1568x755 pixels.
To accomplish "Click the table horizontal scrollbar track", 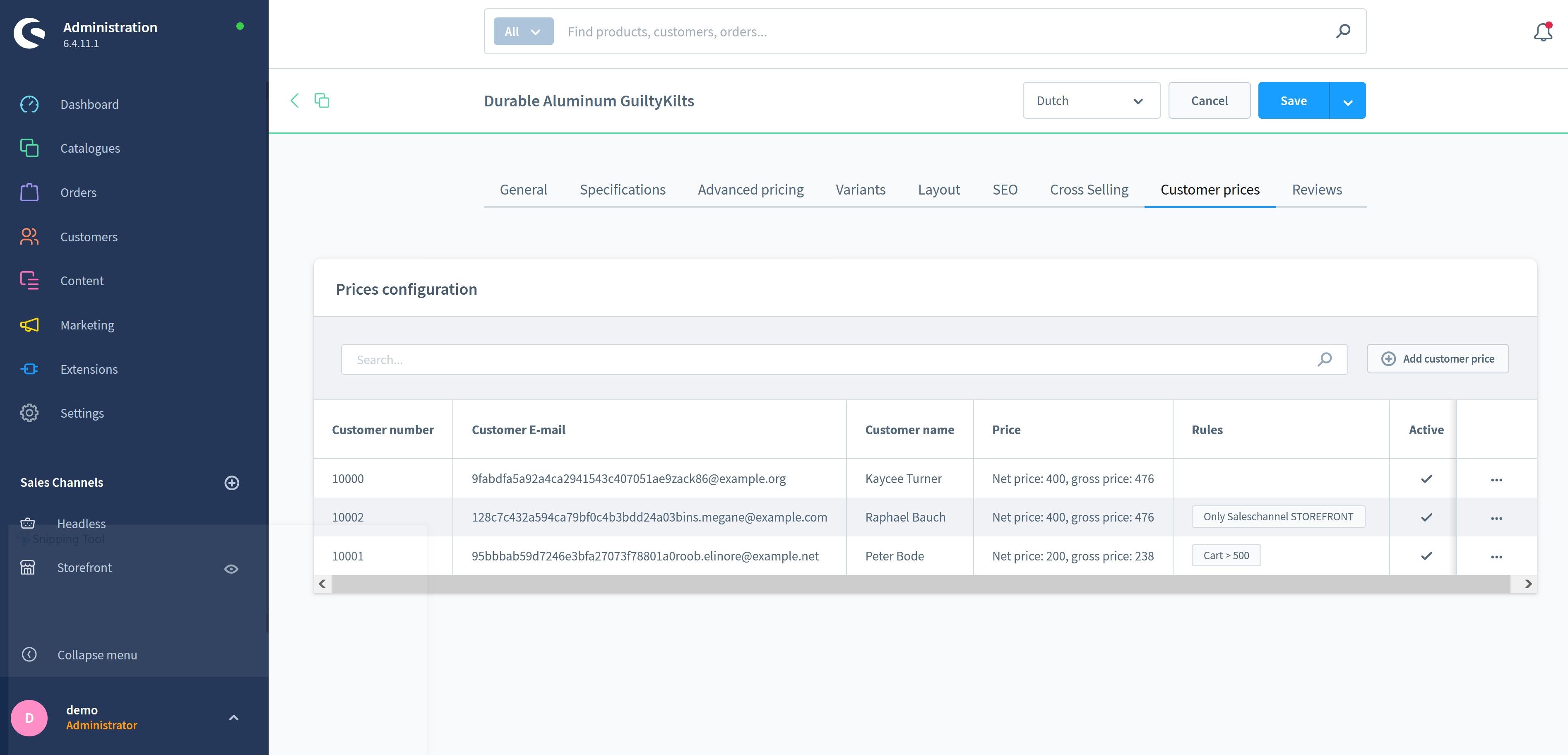I will (x=920, y=584).
